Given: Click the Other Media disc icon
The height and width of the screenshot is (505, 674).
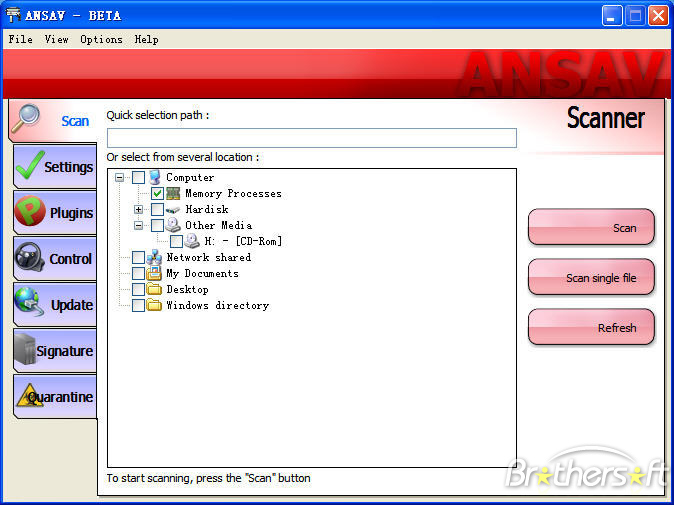Looking at the screenshot, I should [173, 225].
